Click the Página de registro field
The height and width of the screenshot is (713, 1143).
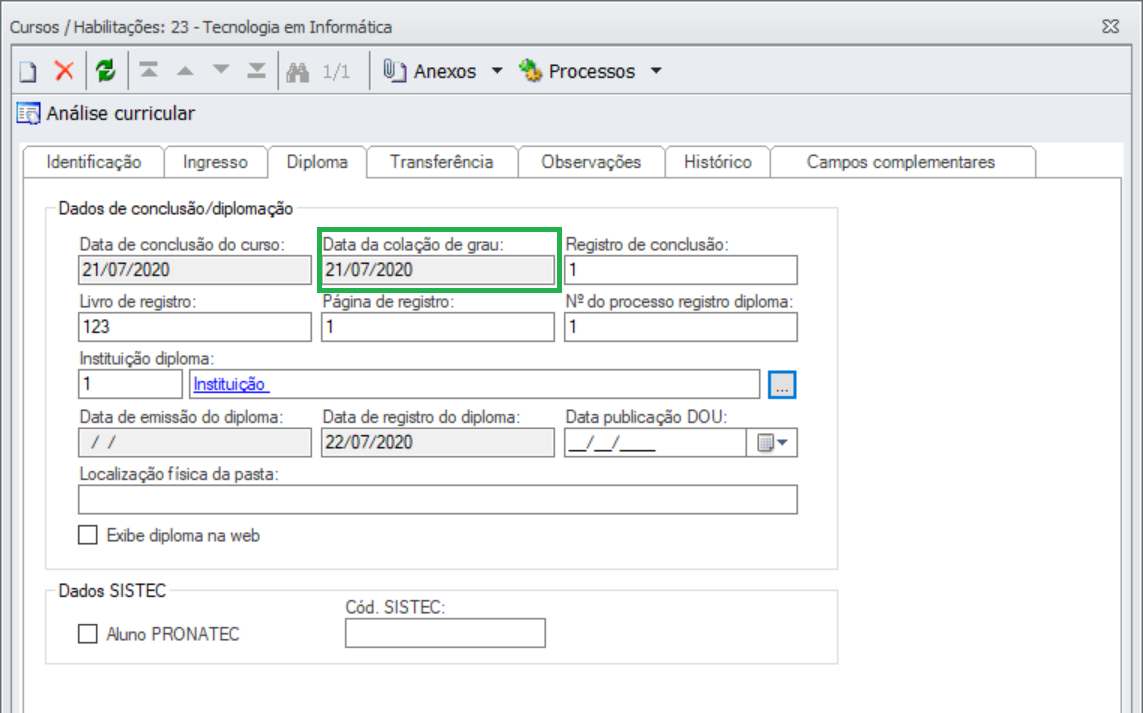[438, 327]
